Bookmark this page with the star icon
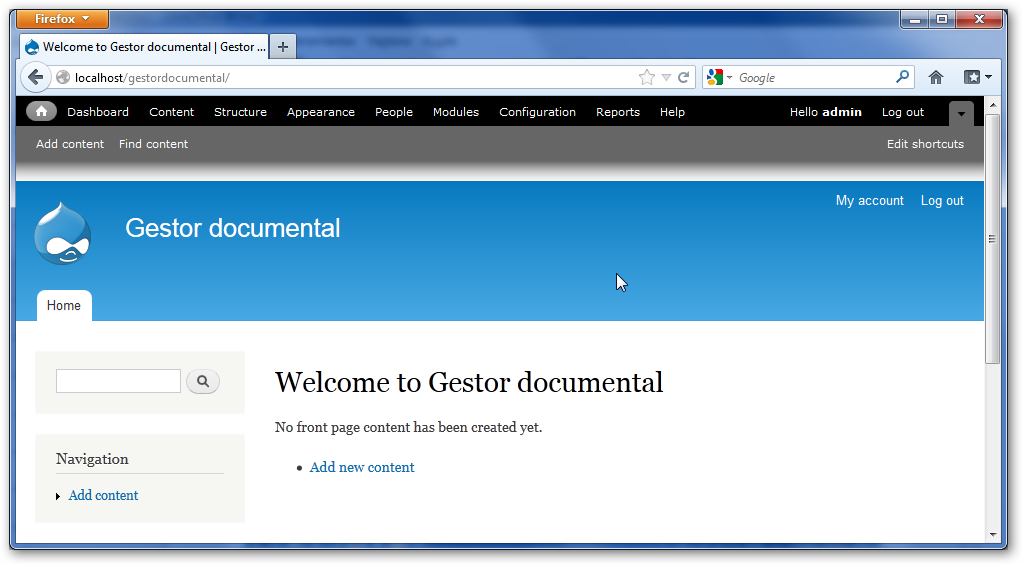Screen dimensions: 1022x564 click(x=647, y=77)
